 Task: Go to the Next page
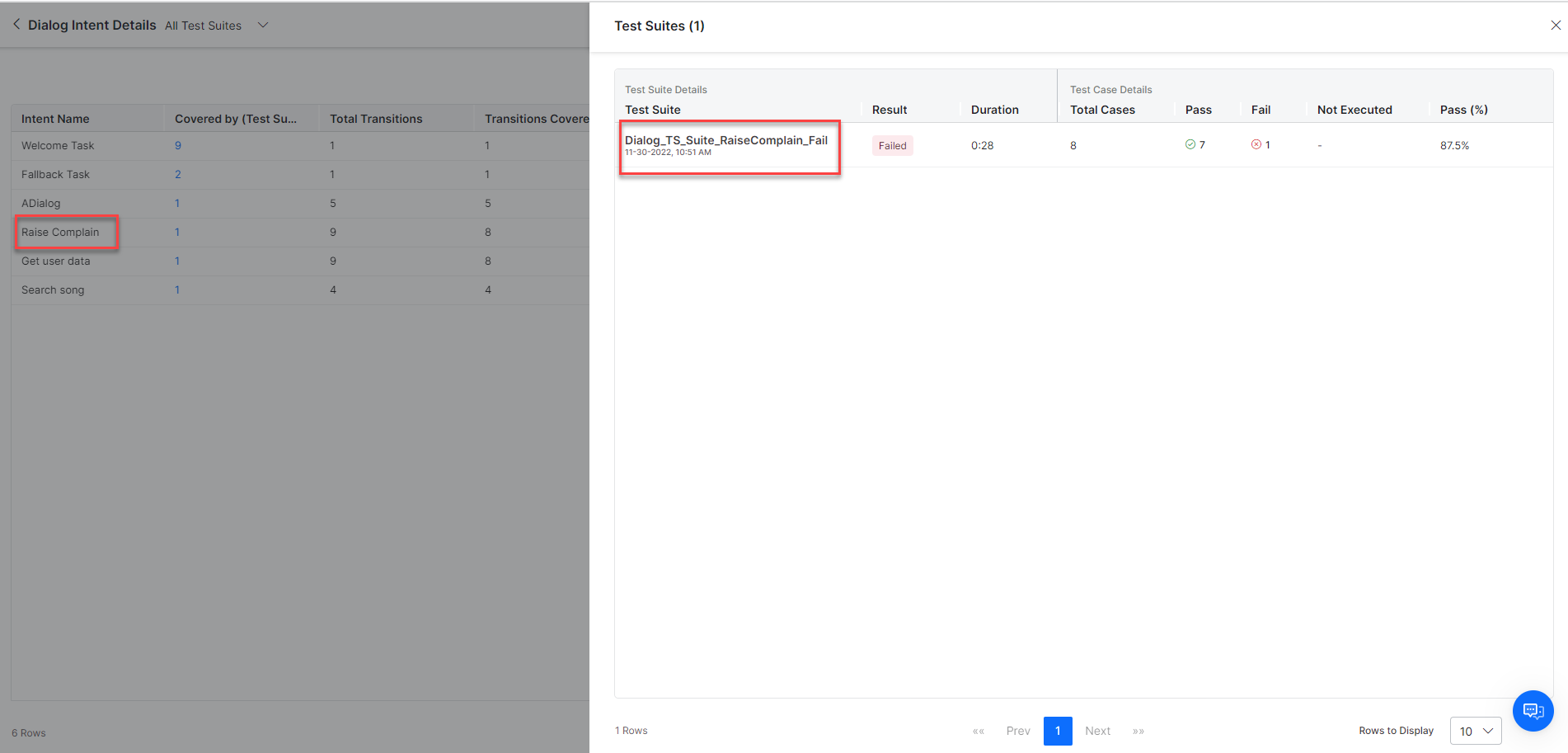[1097, 731]
